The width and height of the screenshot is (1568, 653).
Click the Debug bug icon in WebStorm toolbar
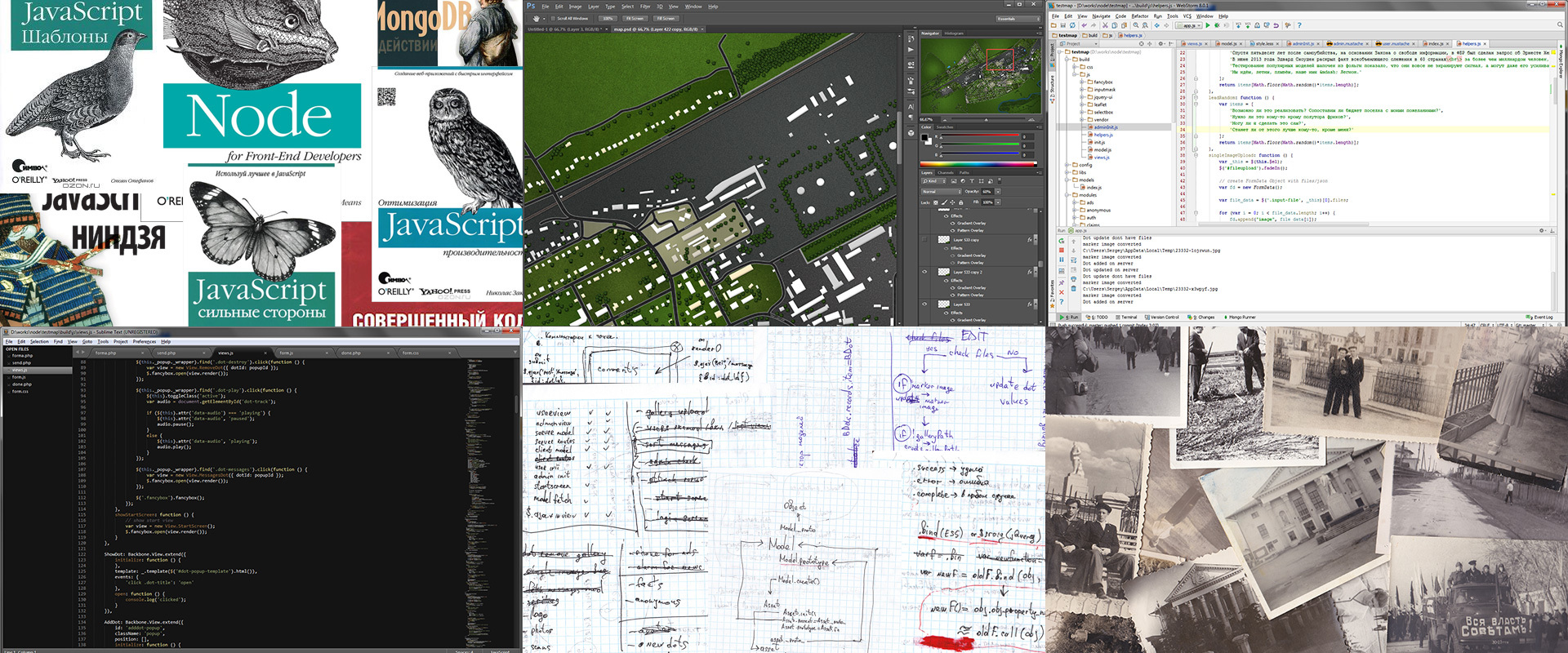pyautogui.click(x=1217, y=25)
